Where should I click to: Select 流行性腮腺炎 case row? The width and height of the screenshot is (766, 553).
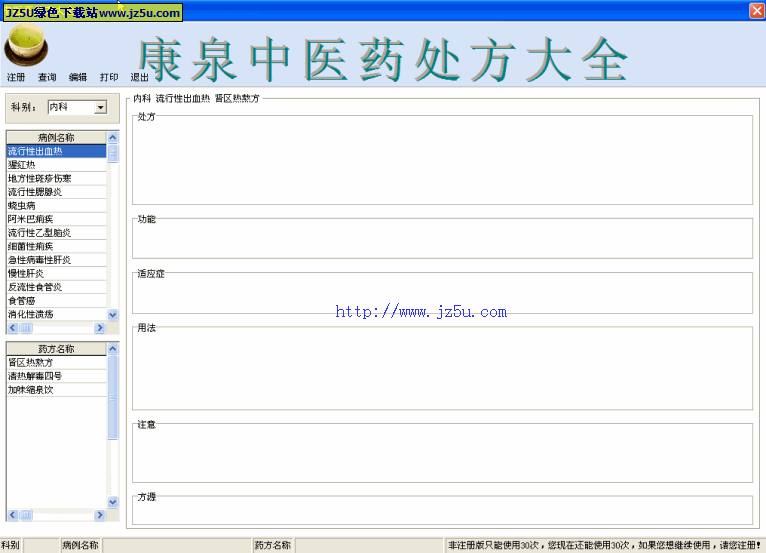[x=56, y=192]
